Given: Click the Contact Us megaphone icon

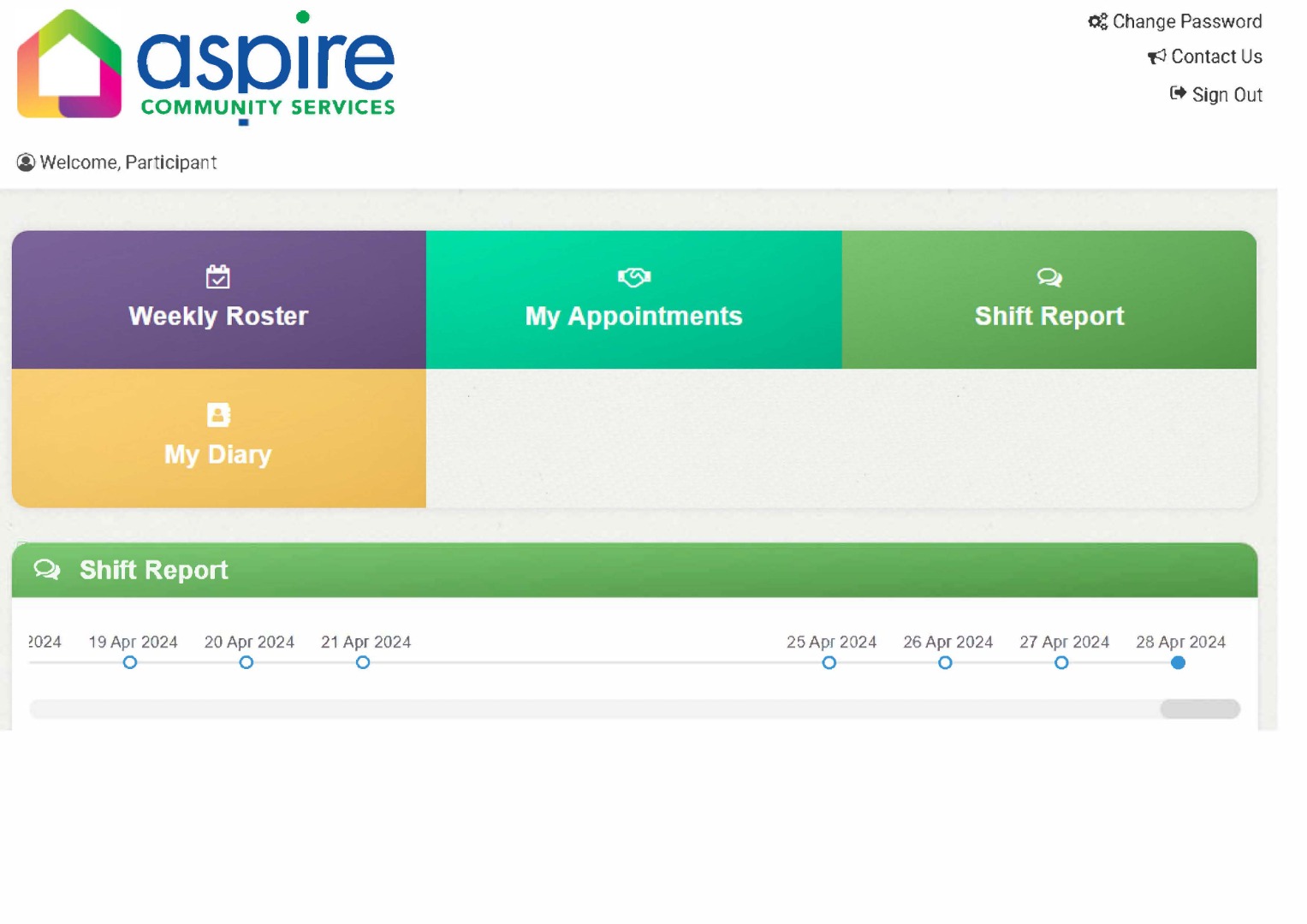Looking at the screenshot, I should click(1156, 56).
